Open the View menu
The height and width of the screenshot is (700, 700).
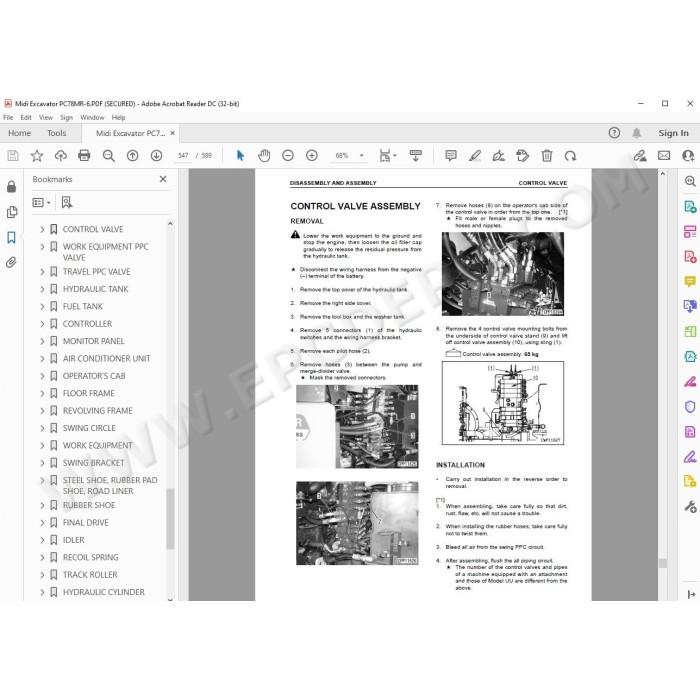tap(46, 117)
